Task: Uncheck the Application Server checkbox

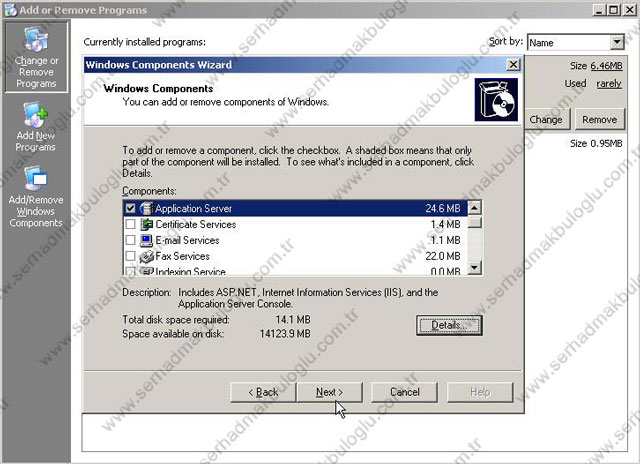Action: (130, 209)
